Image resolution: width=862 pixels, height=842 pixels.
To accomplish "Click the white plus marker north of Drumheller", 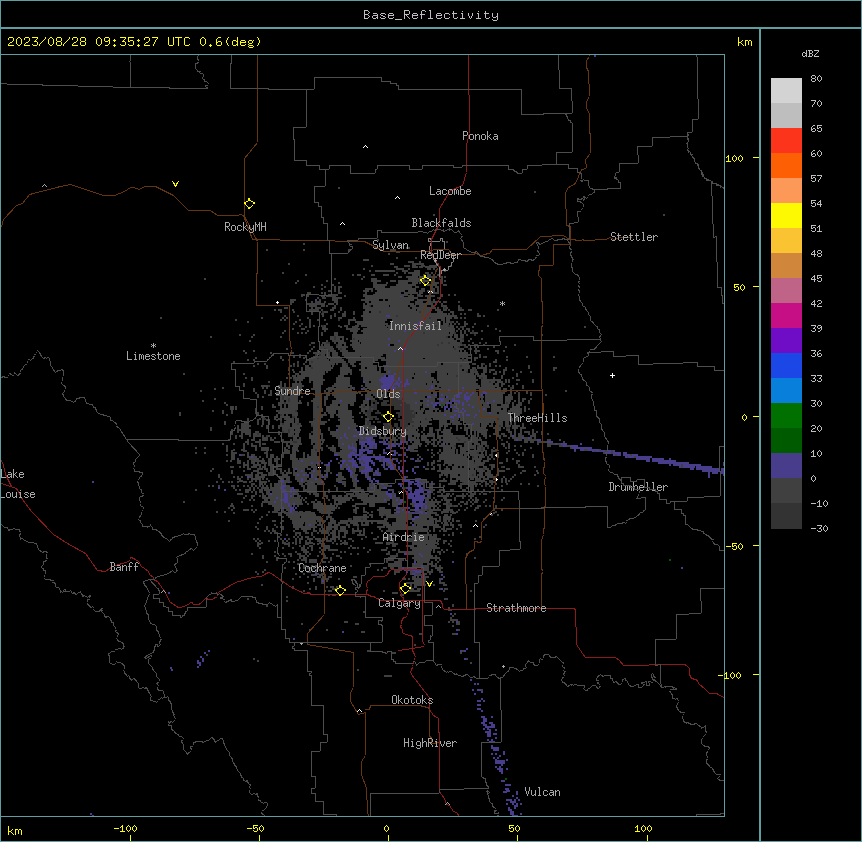I will (612, 375).
